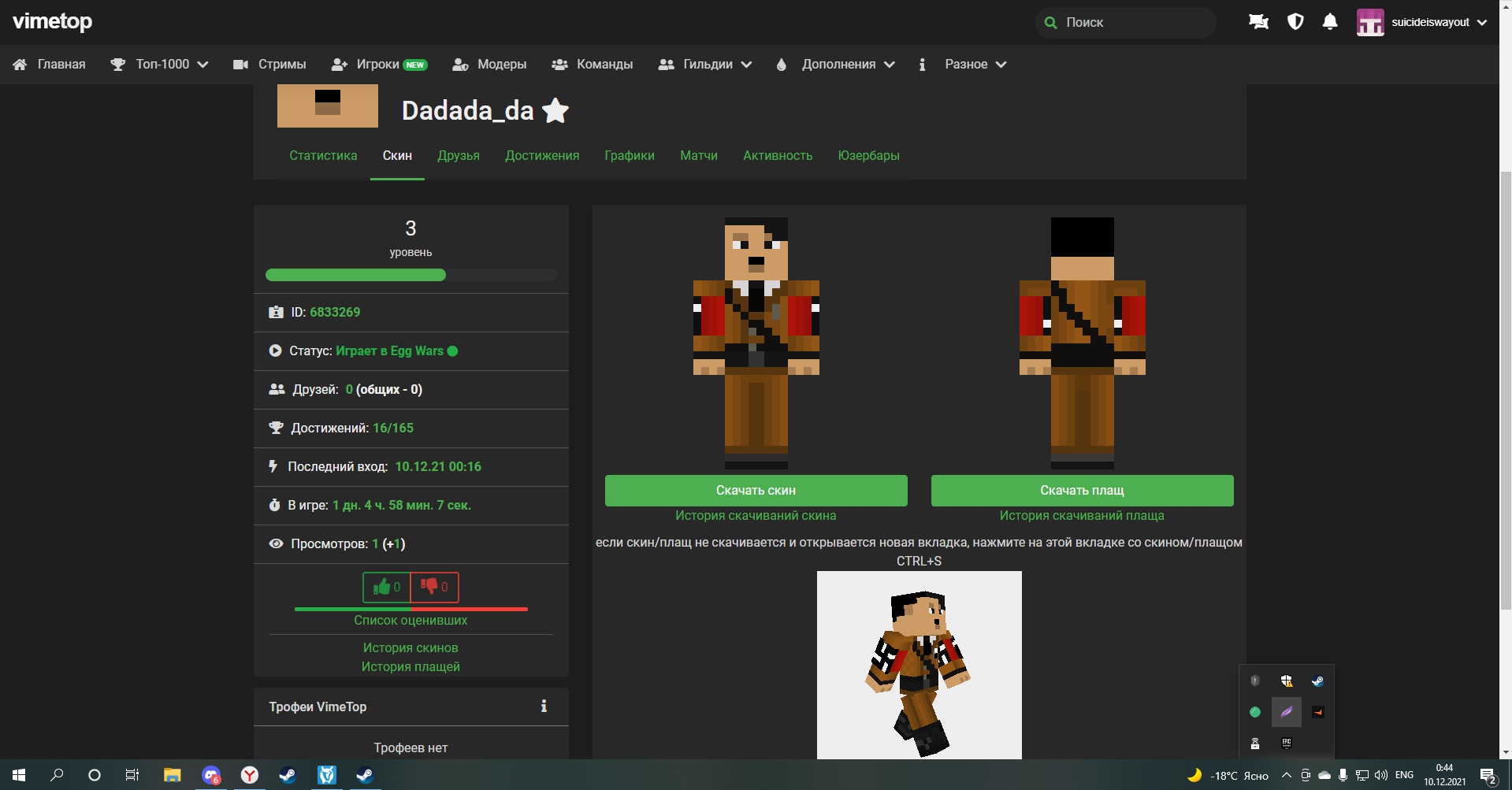This screenshot has width=1512, height=790.
Task: Open the Стримы menu item
Action: click(269, 65)
